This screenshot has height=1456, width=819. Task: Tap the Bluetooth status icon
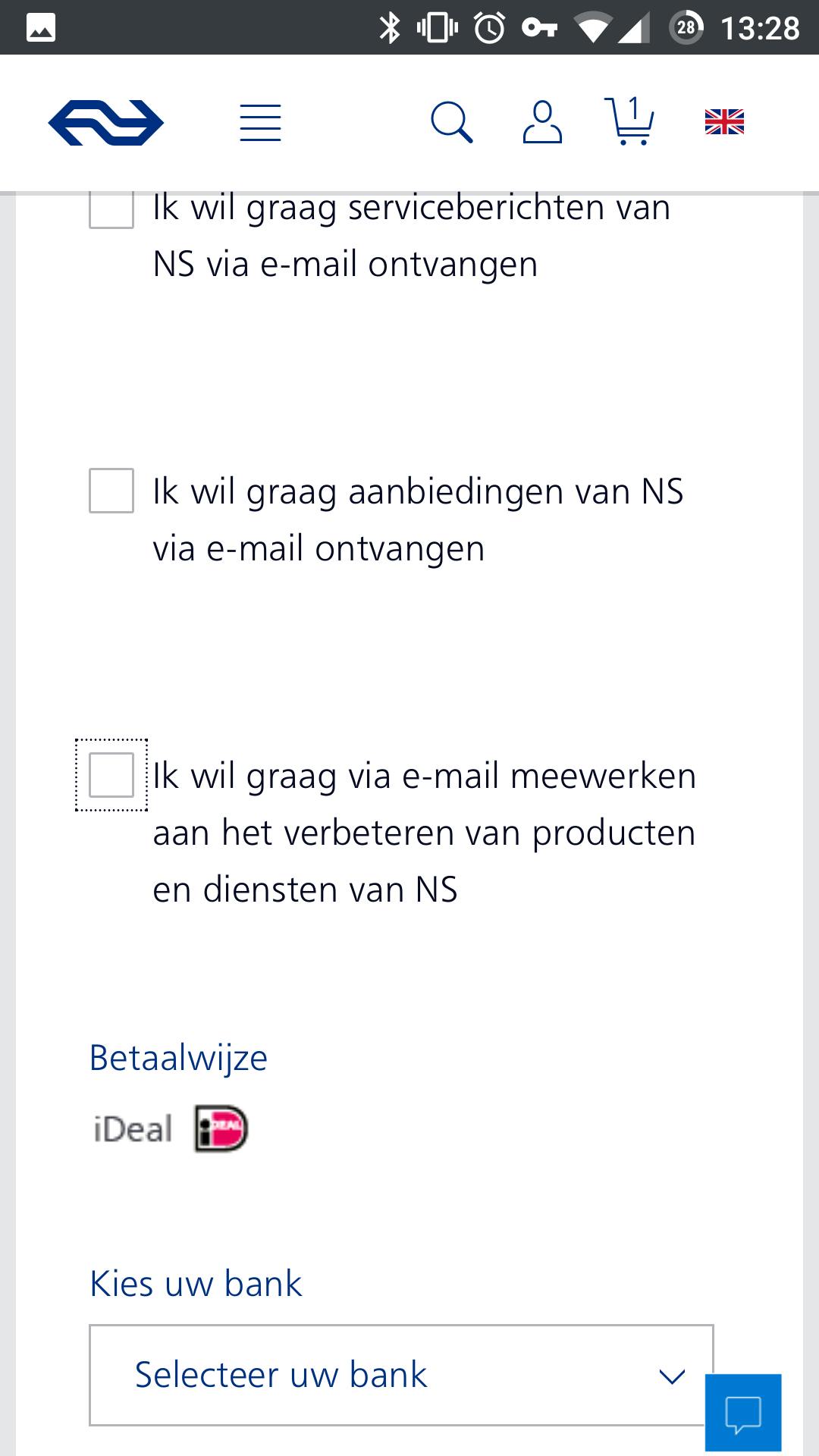click(x=390, y=28)
